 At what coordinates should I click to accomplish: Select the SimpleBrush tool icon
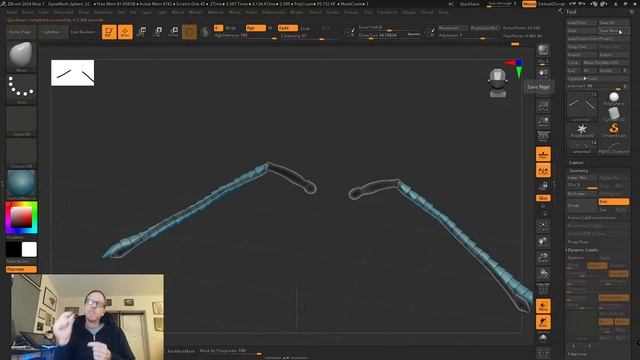coord(613,131)
